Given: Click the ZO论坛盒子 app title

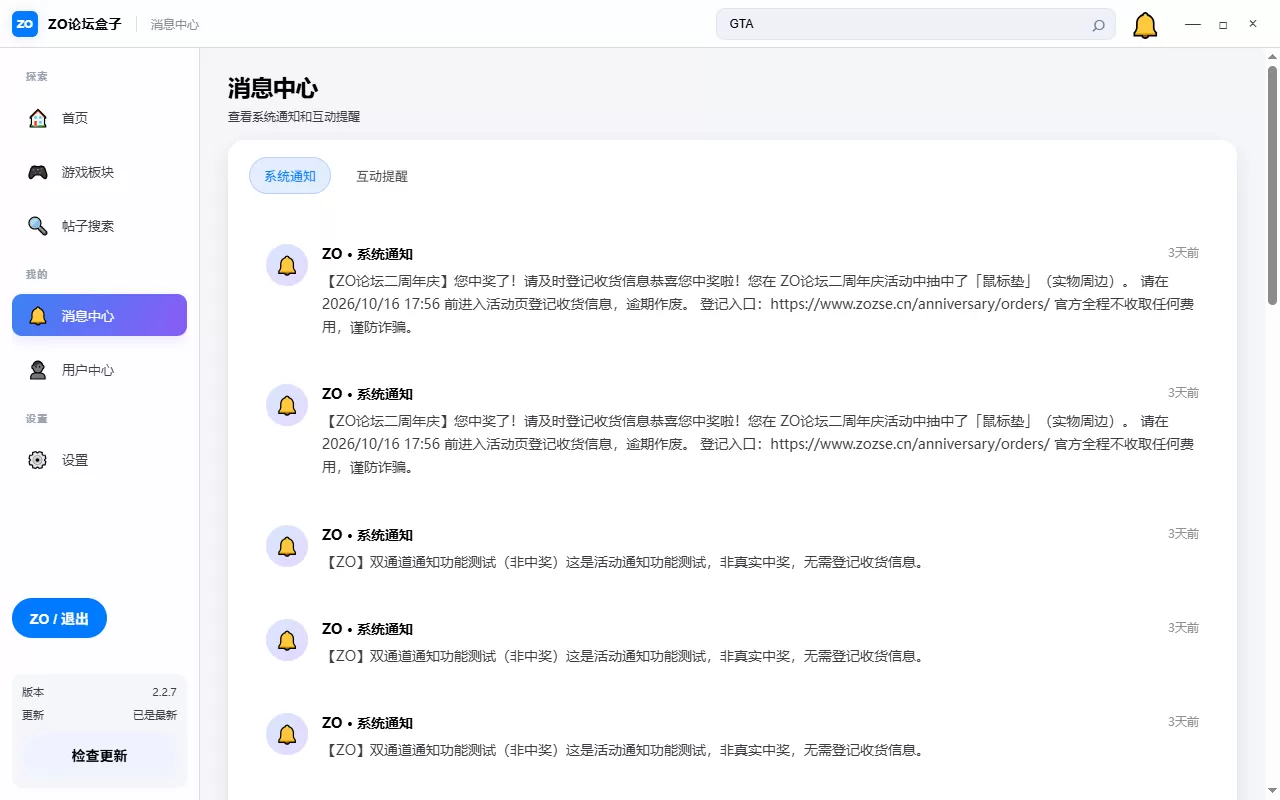Looking at the screenshot, I should click(85, 24).
